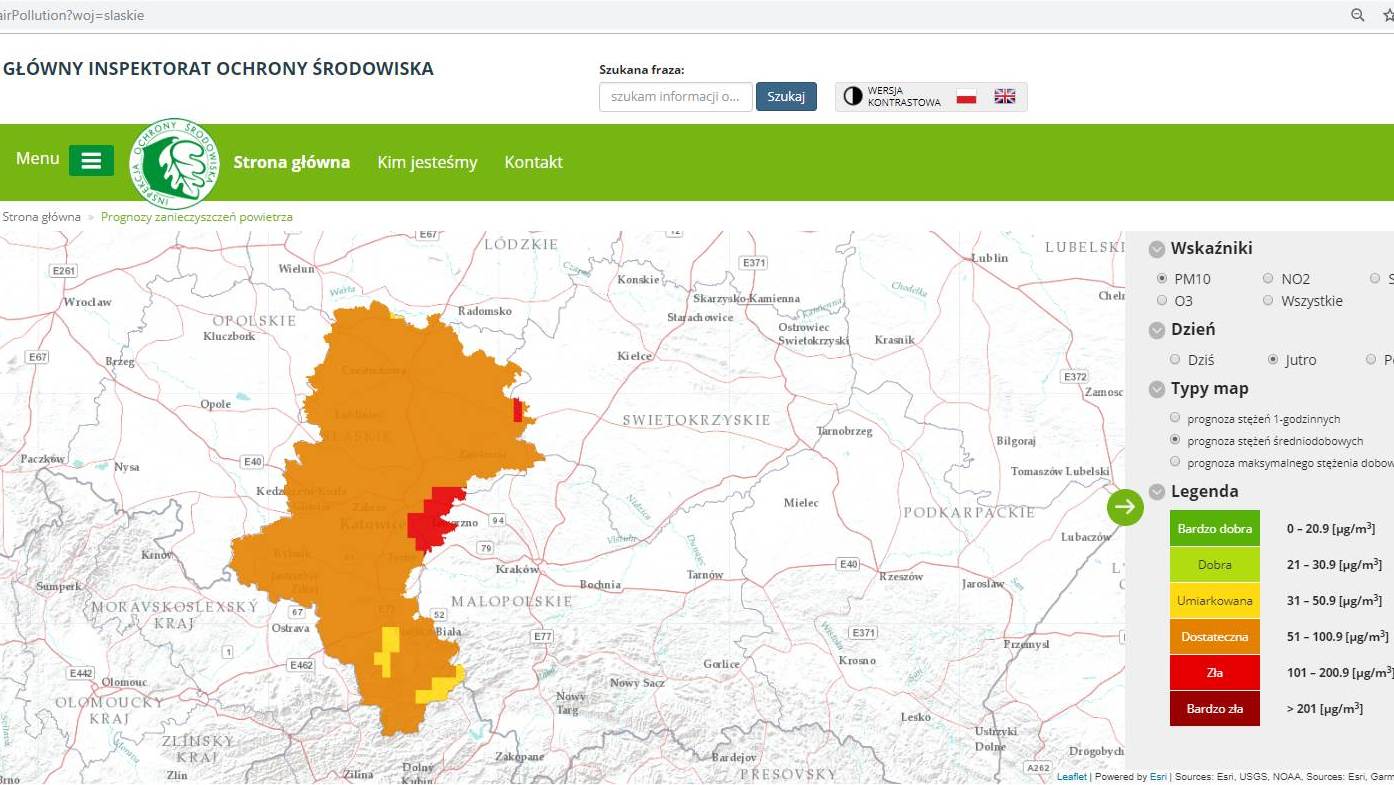
Task: Click the red Zła legend swatch
Action: 1214,673
